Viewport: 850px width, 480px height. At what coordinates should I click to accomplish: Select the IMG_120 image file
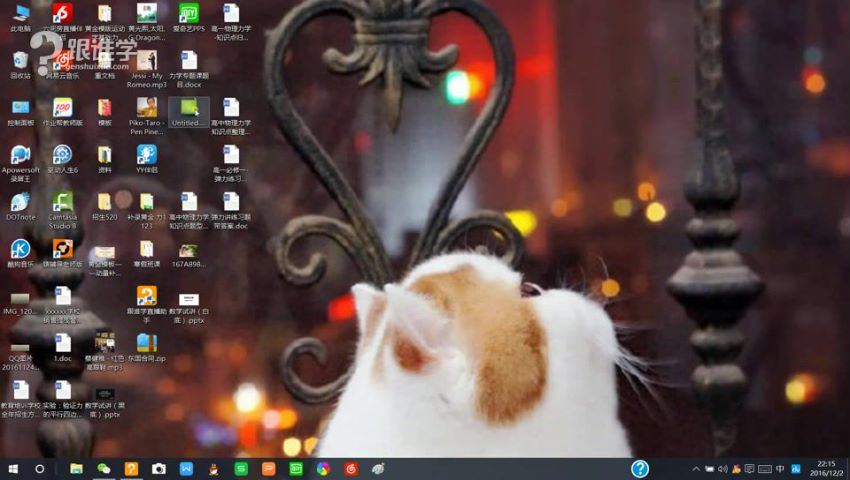click(x=21, y=304)
